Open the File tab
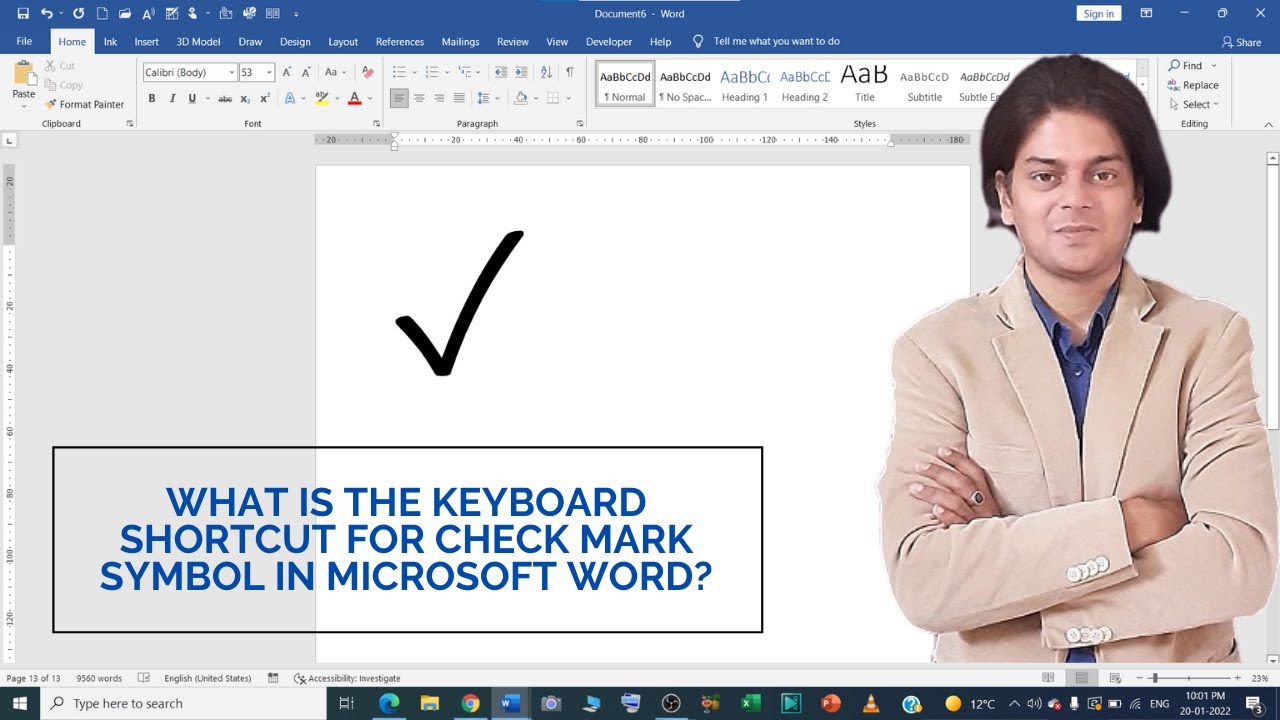 tap(24, 42)
